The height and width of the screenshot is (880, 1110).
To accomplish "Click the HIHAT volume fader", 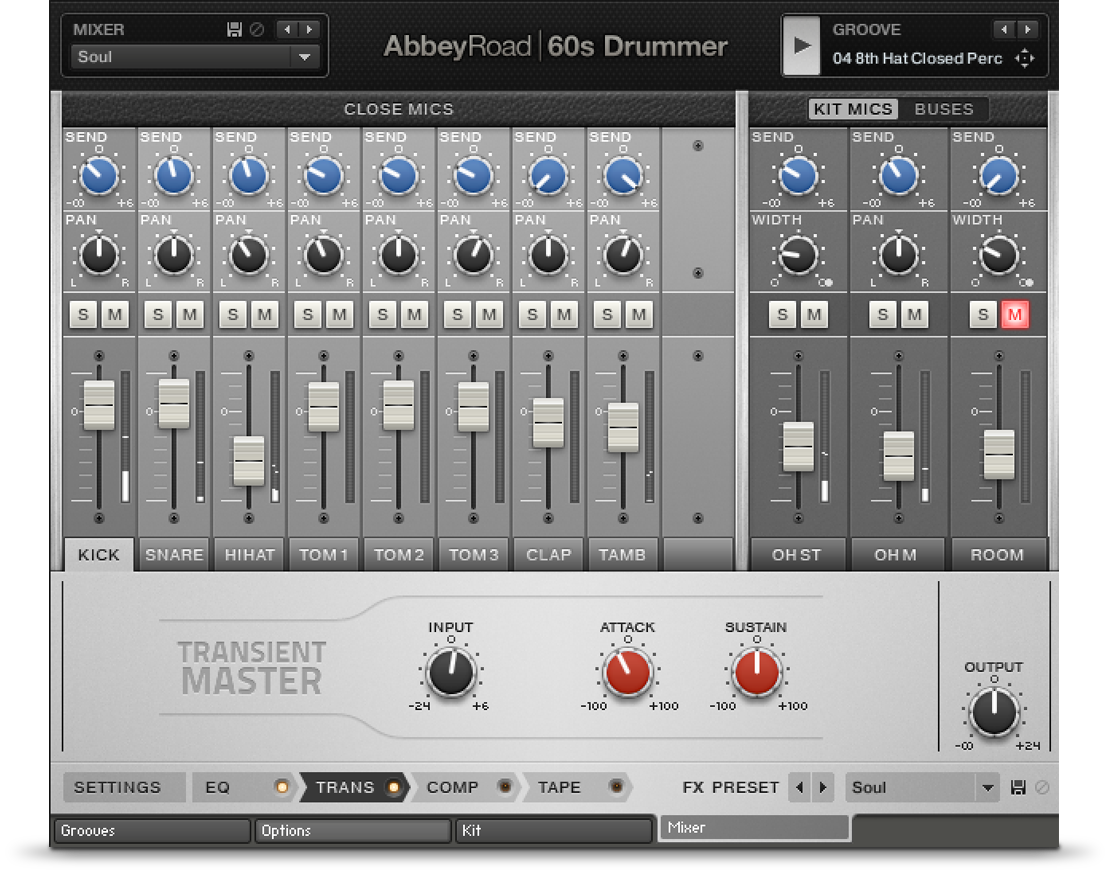I will click(249, 460).
